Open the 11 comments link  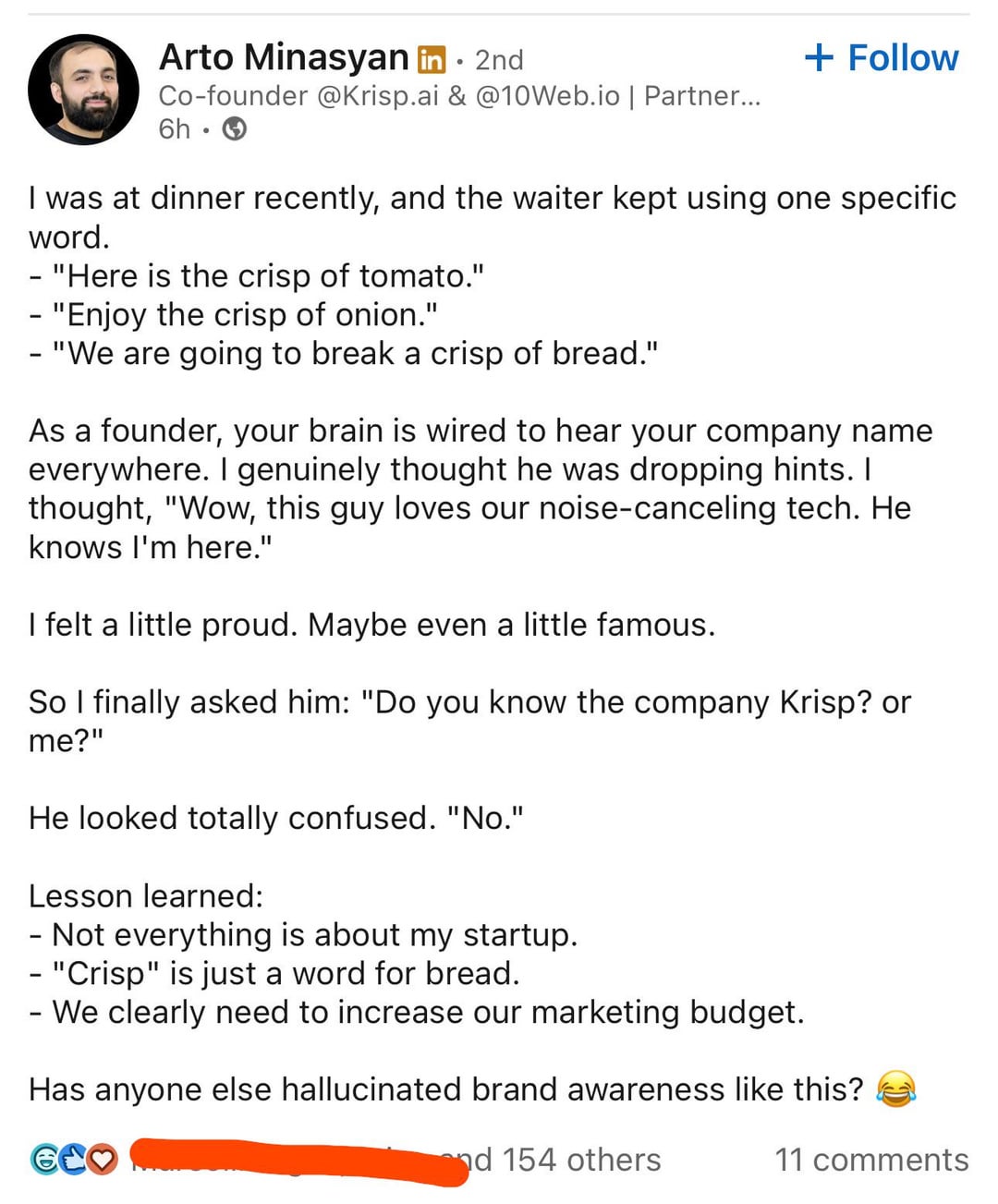871,1160
